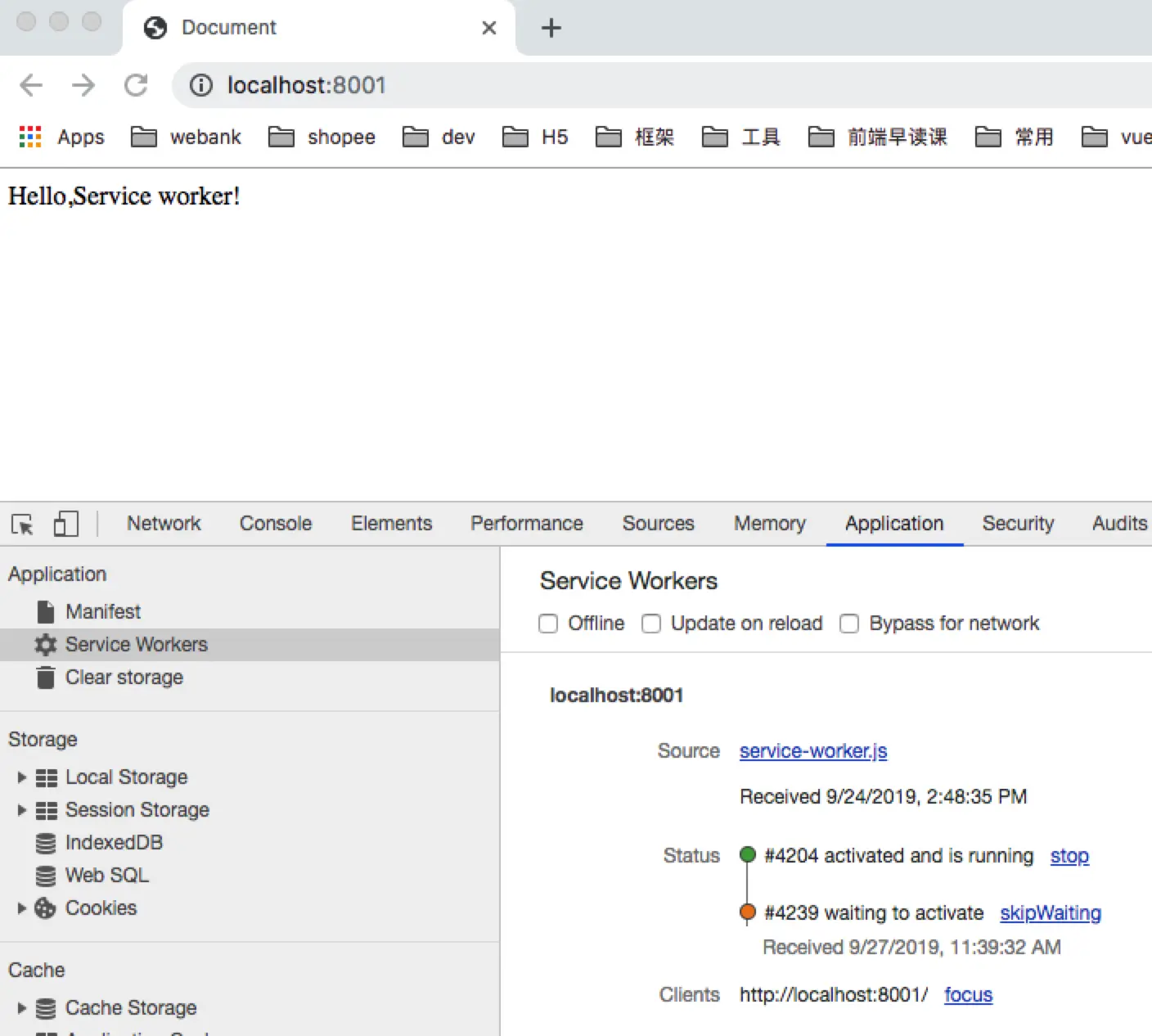This screenshot has width=1152, height=1036.
Task: Switch to the Console tab
Action: click(276, 524)
